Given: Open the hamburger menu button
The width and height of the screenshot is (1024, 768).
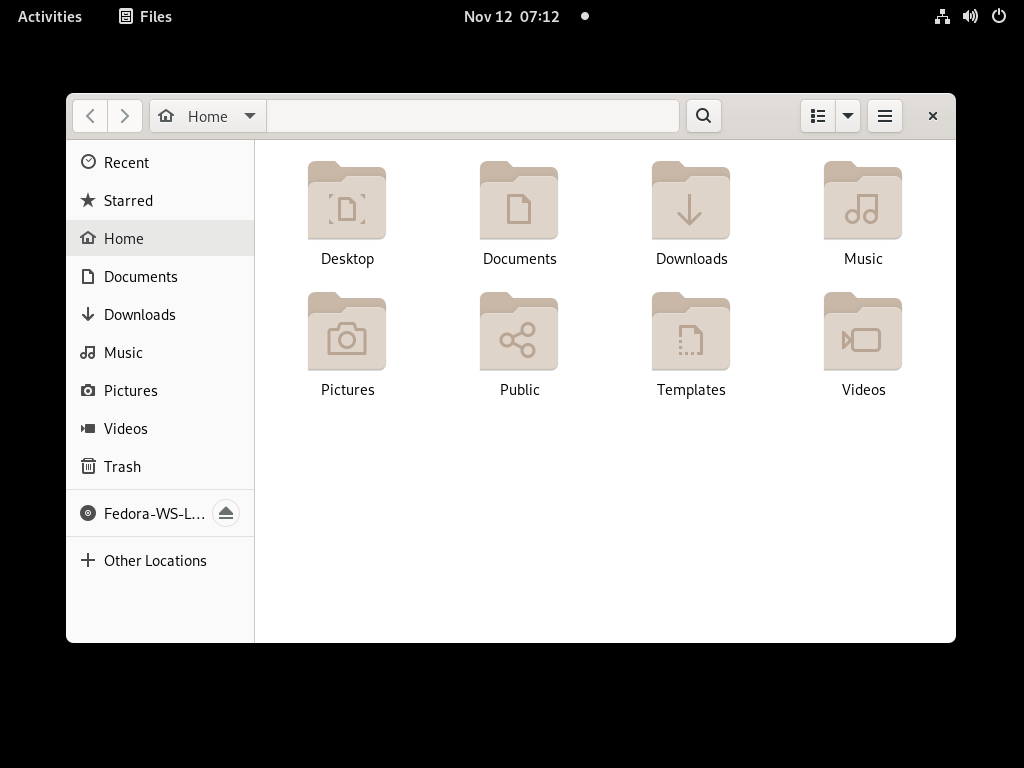Looking at the screenshot, I should [885, 116].
